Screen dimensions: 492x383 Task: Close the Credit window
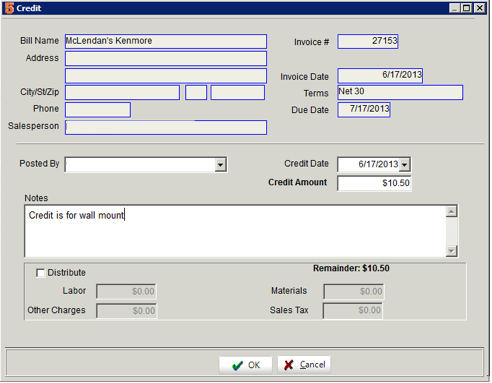[479, 8]
